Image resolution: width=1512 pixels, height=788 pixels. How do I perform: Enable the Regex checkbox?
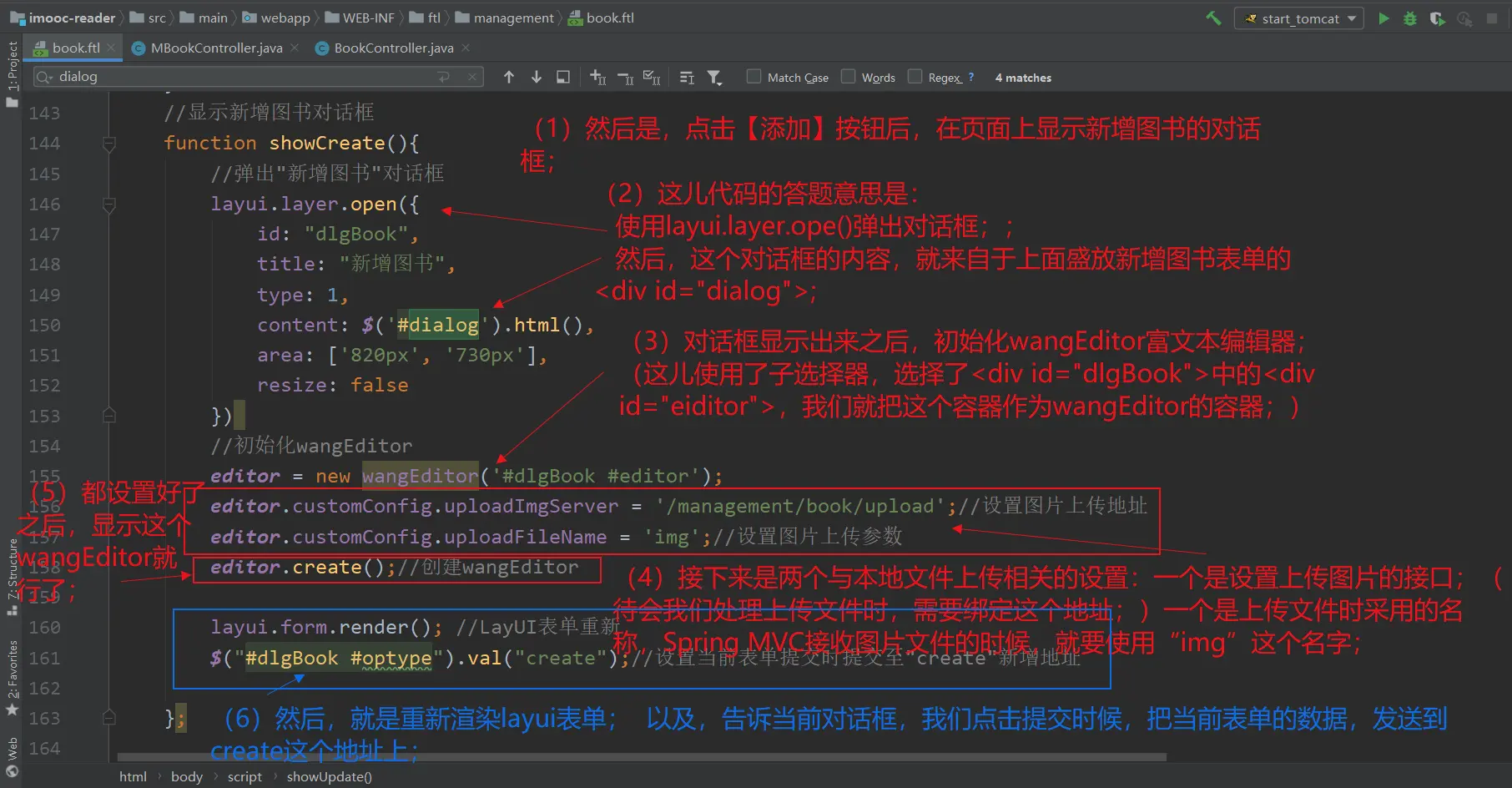[x=915, y=77]
